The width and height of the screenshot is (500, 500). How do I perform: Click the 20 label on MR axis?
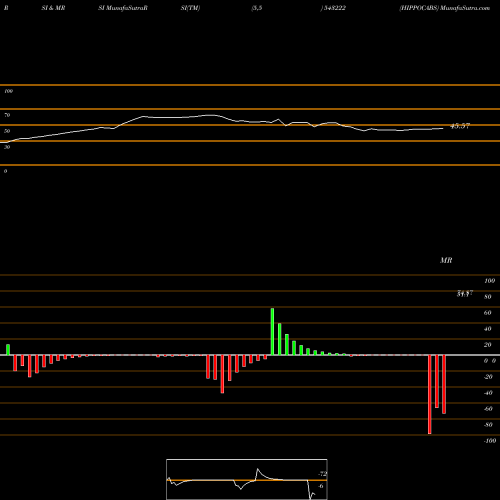tap(488, 345)
